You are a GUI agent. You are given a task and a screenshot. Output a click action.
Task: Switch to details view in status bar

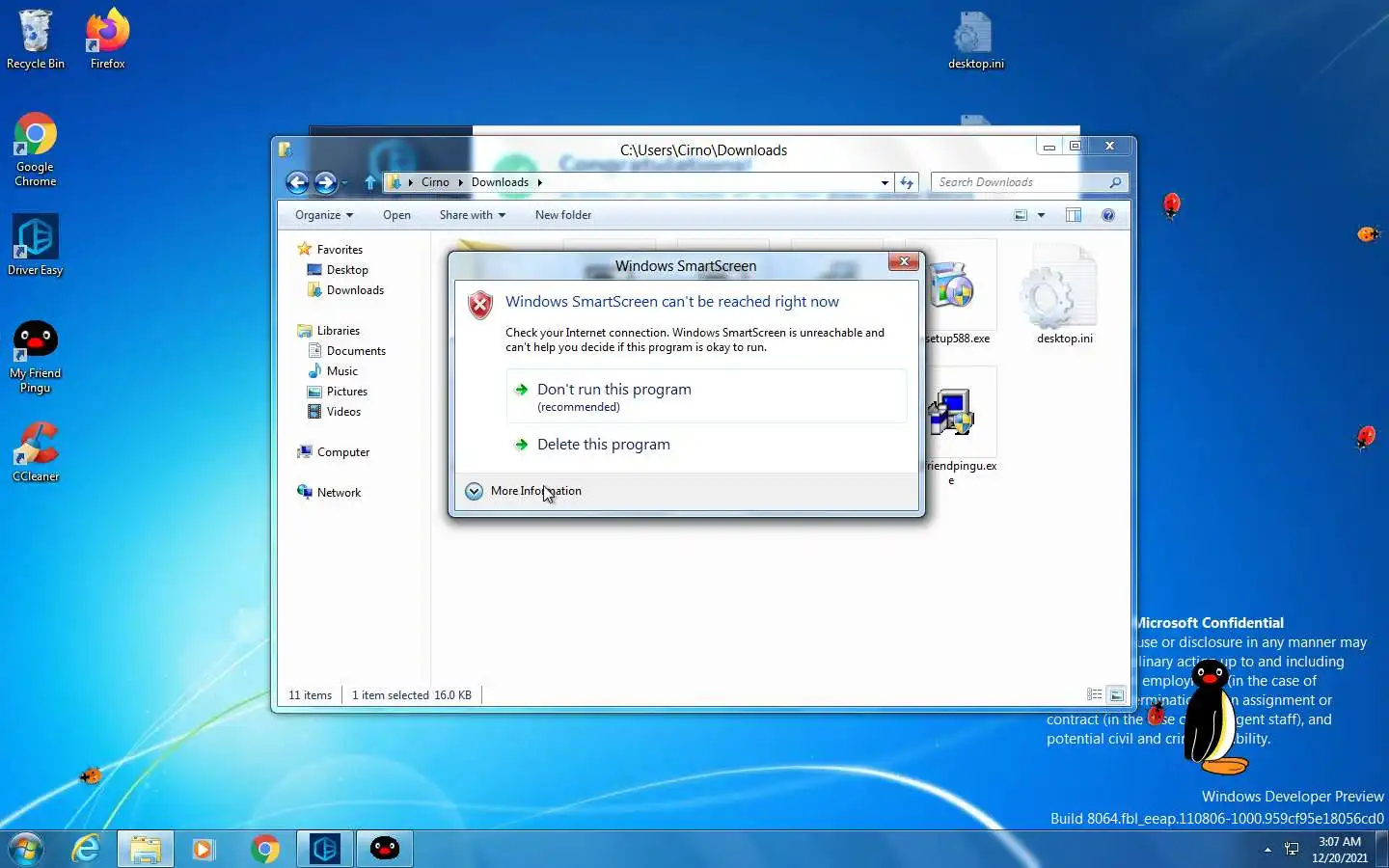pyautogui.click(x=1094, y=694)
